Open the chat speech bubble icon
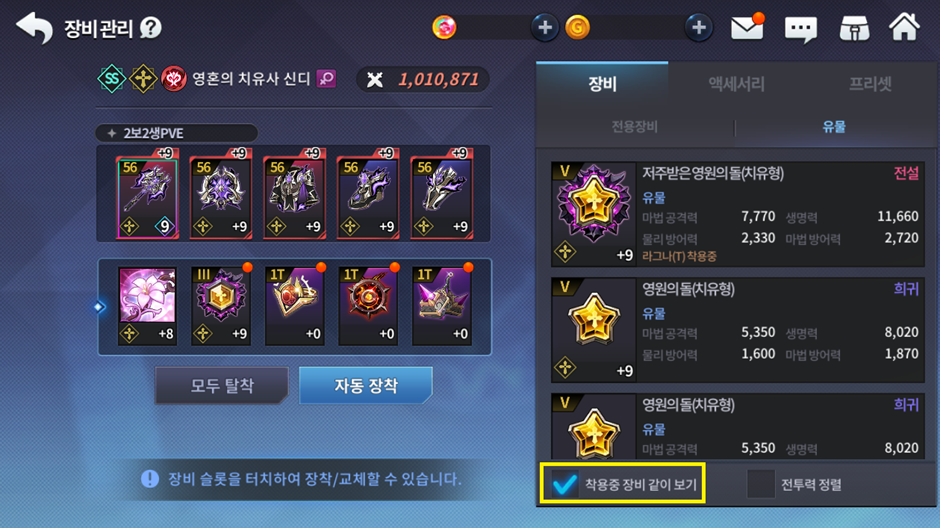940x528 pixels. pyautogui.click(x=800, y=28)
